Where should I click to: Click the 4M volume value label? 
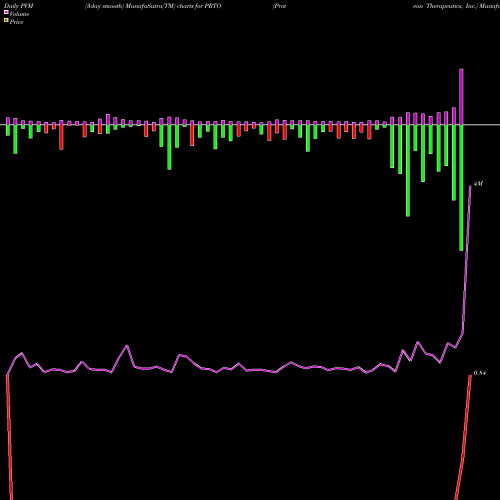tap(478, 184)
